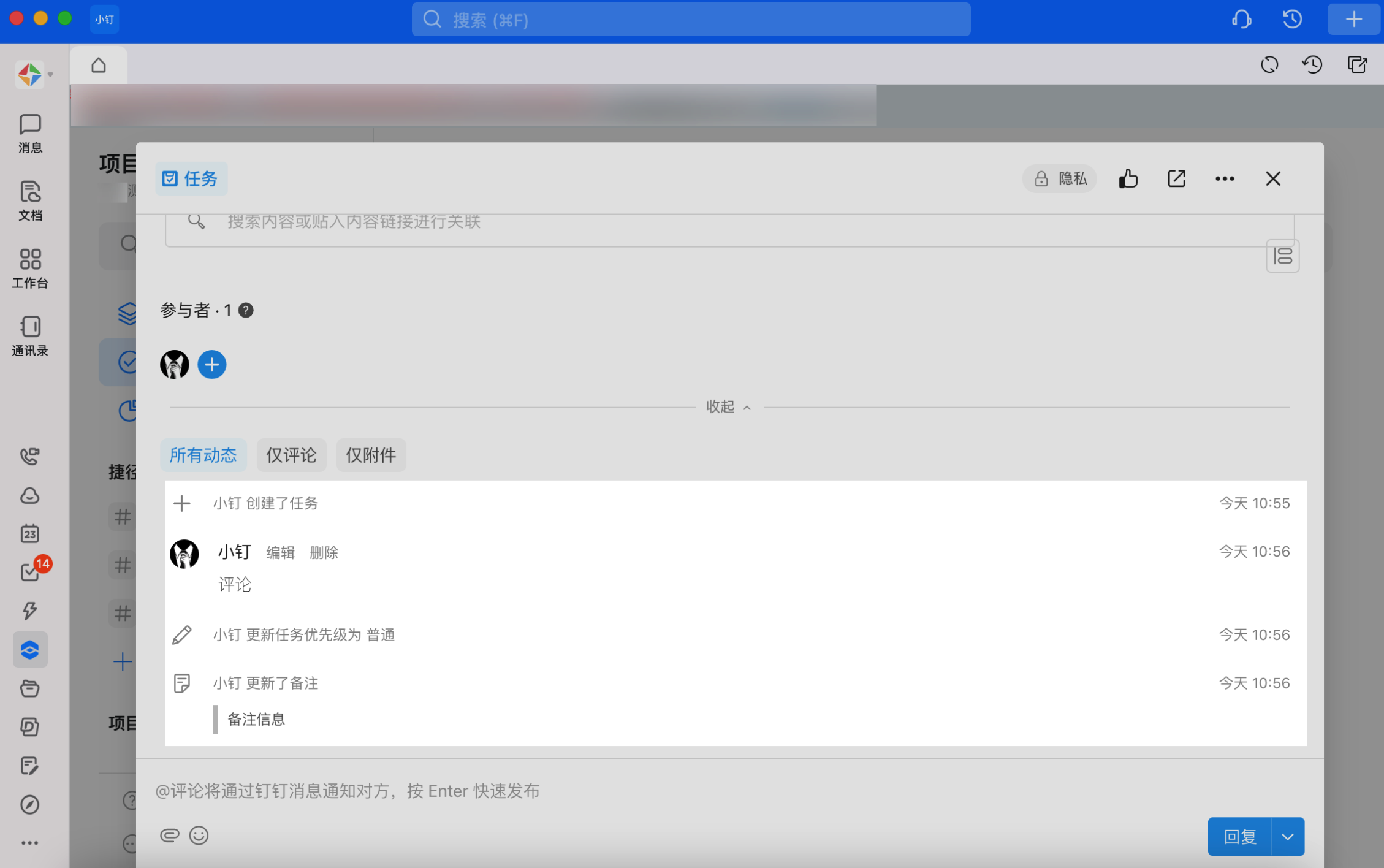The height and width of the screenshot is (868, 1384).
Task: Switch to the 所有动态 tab
Action: point(203,455)
